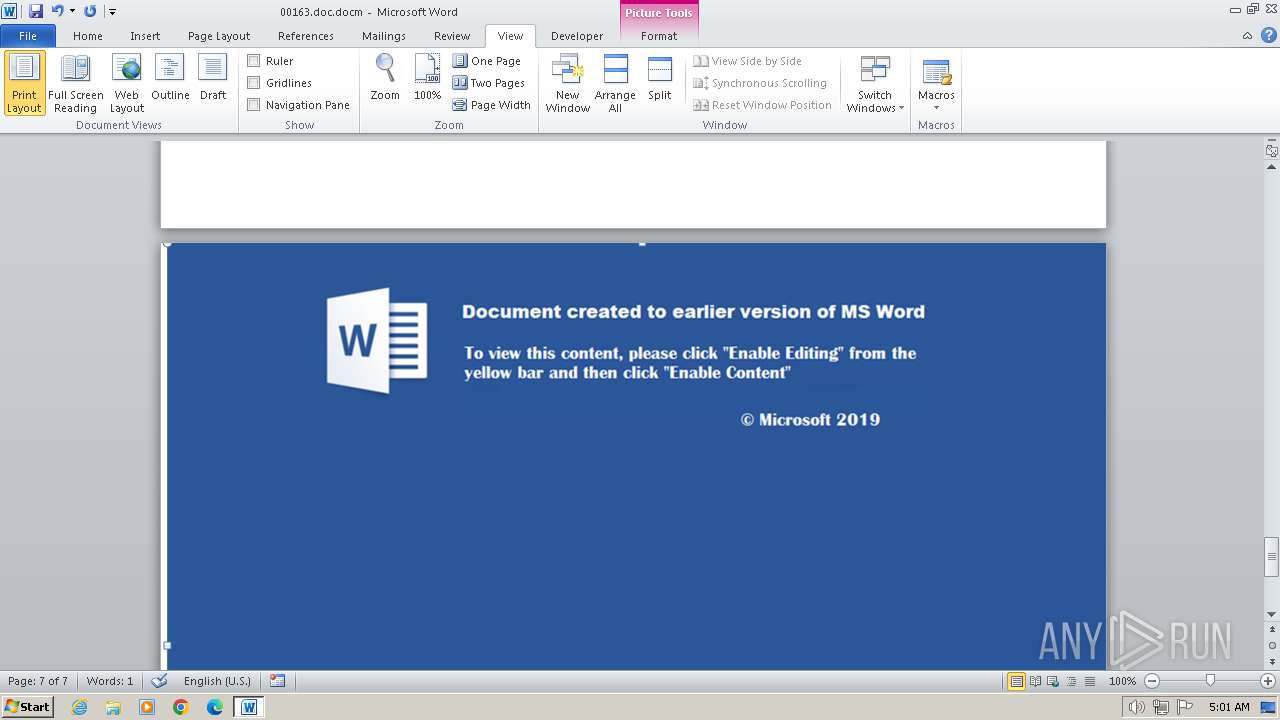Click scrollbar down arrow
1280x720 pixels.
point(1271,614)
